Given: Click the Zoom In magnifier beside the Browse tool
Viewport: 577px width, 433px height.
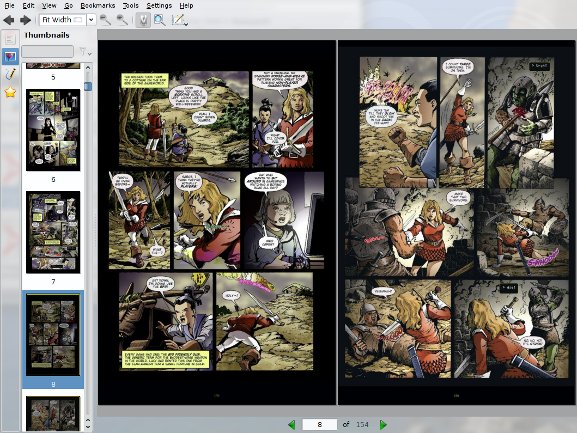Looking at the screenshot, I should 122,20.
